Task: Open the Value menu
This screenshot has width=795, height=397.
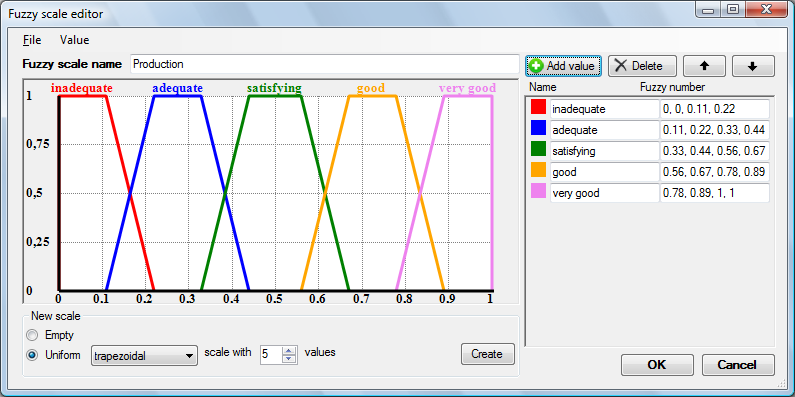Action: pos(75,40)
